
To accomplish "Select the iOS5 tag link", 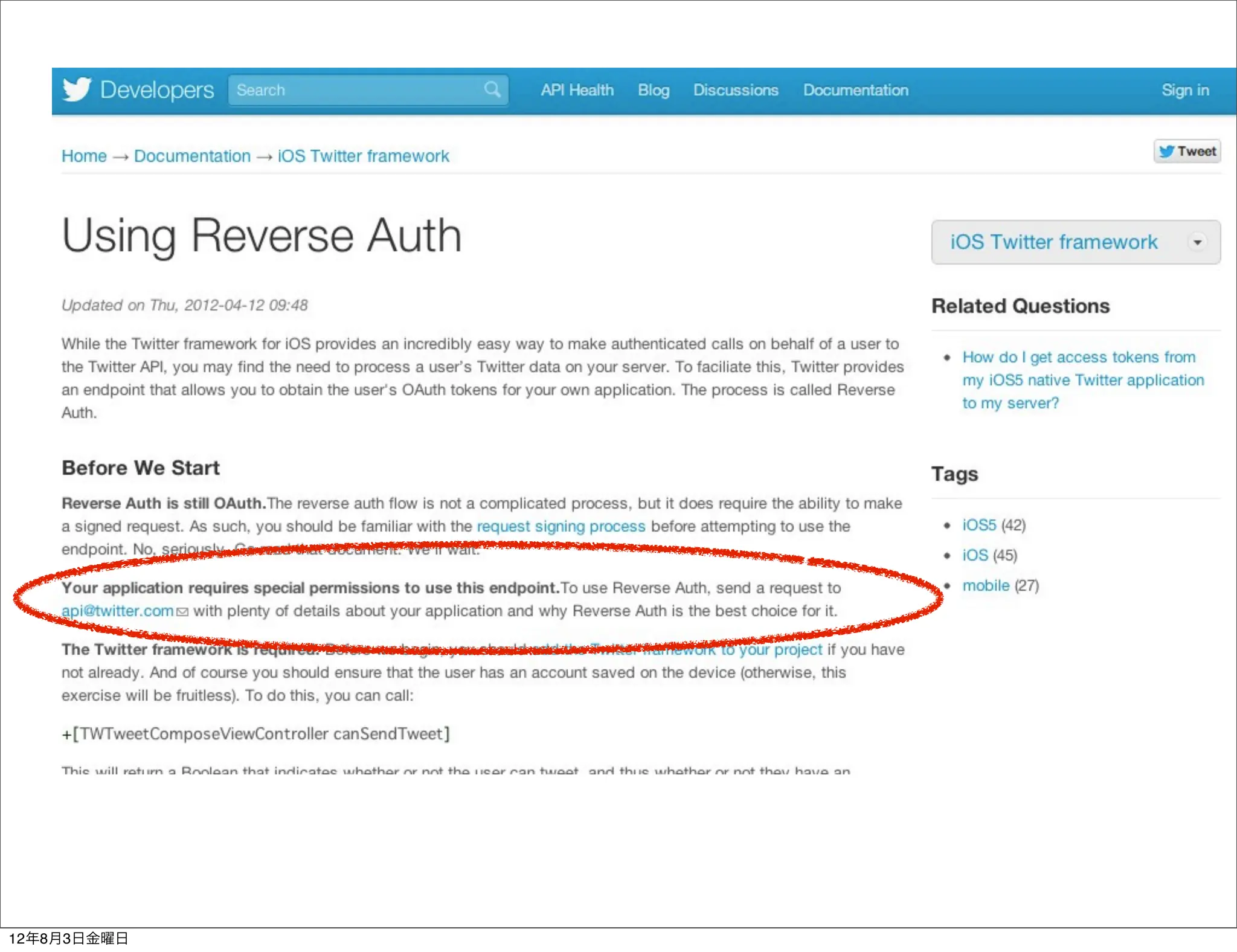I will click(978, 525).
